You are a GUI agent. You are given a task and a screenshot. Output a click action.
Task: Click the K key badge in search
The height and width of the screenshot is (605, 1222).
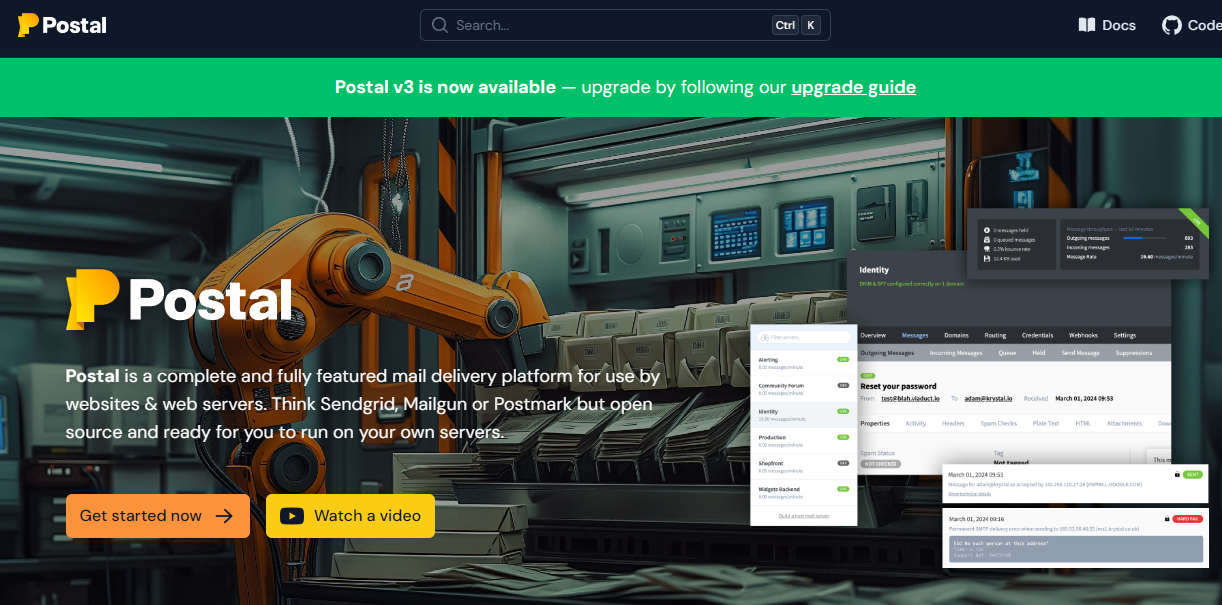810,25
